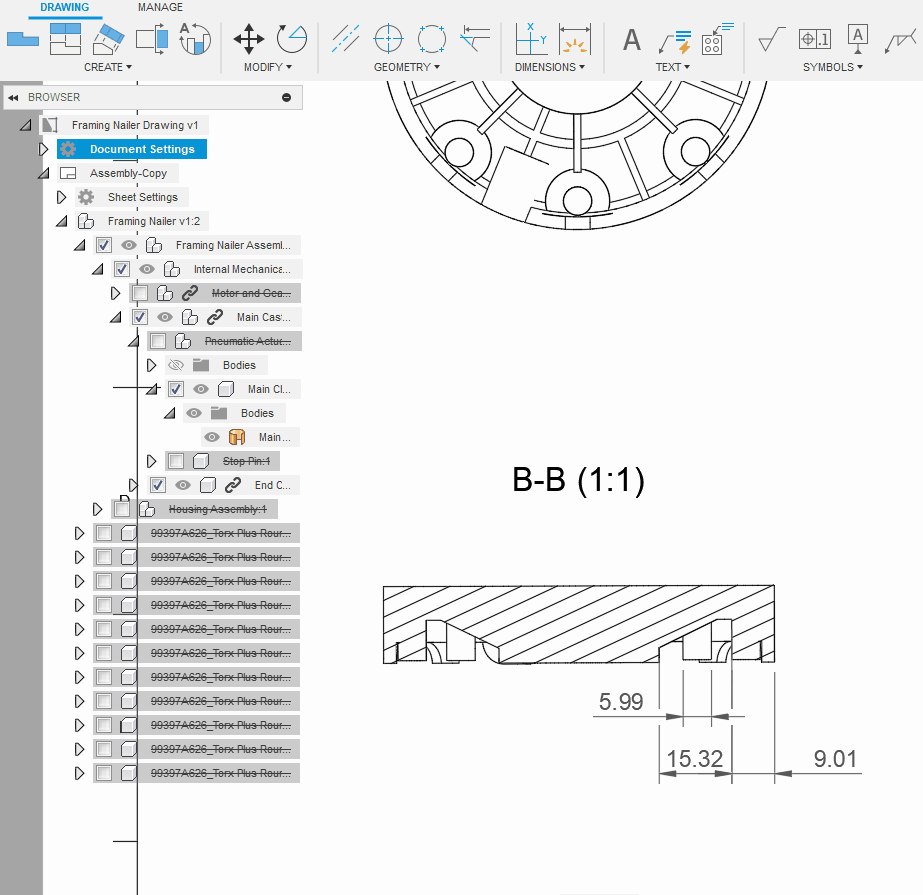Image resolution: width=923 pixels, height=895 pixels.
Task: Select the Section View tool
Action: [109, 39]
